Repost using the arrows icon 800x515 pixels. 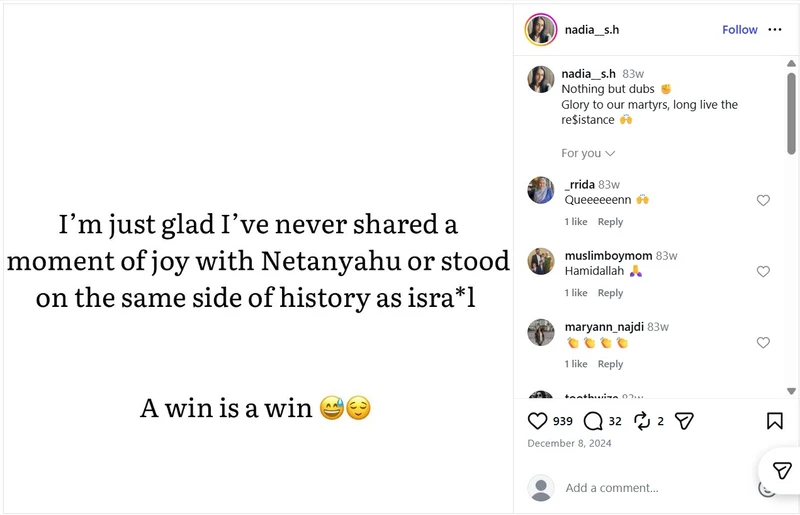click(642, 421)
